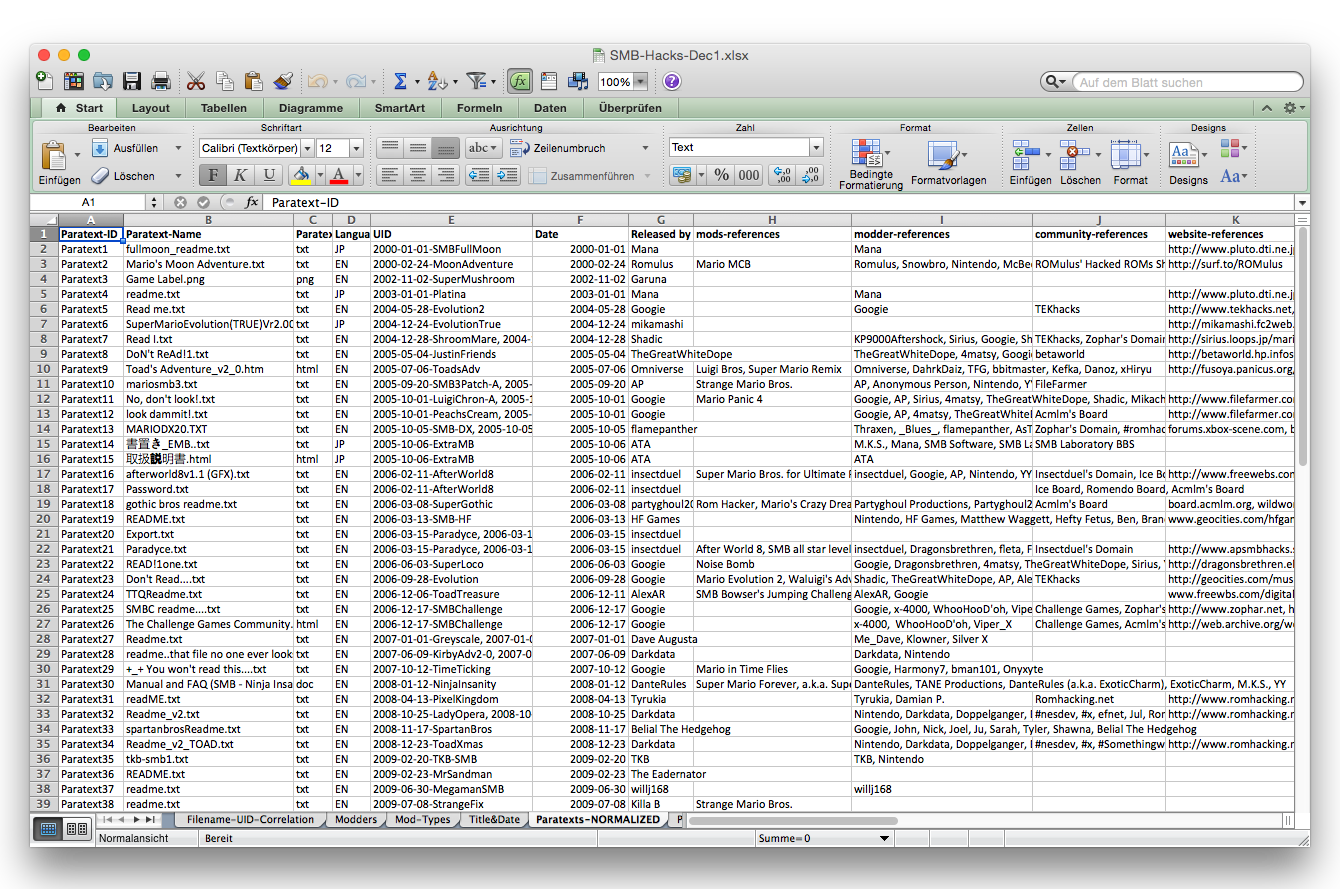The width and height of the screenshot is (1340, 889).
Task: Open the SmartArt ribbon tab
Action: pos(400,108)
